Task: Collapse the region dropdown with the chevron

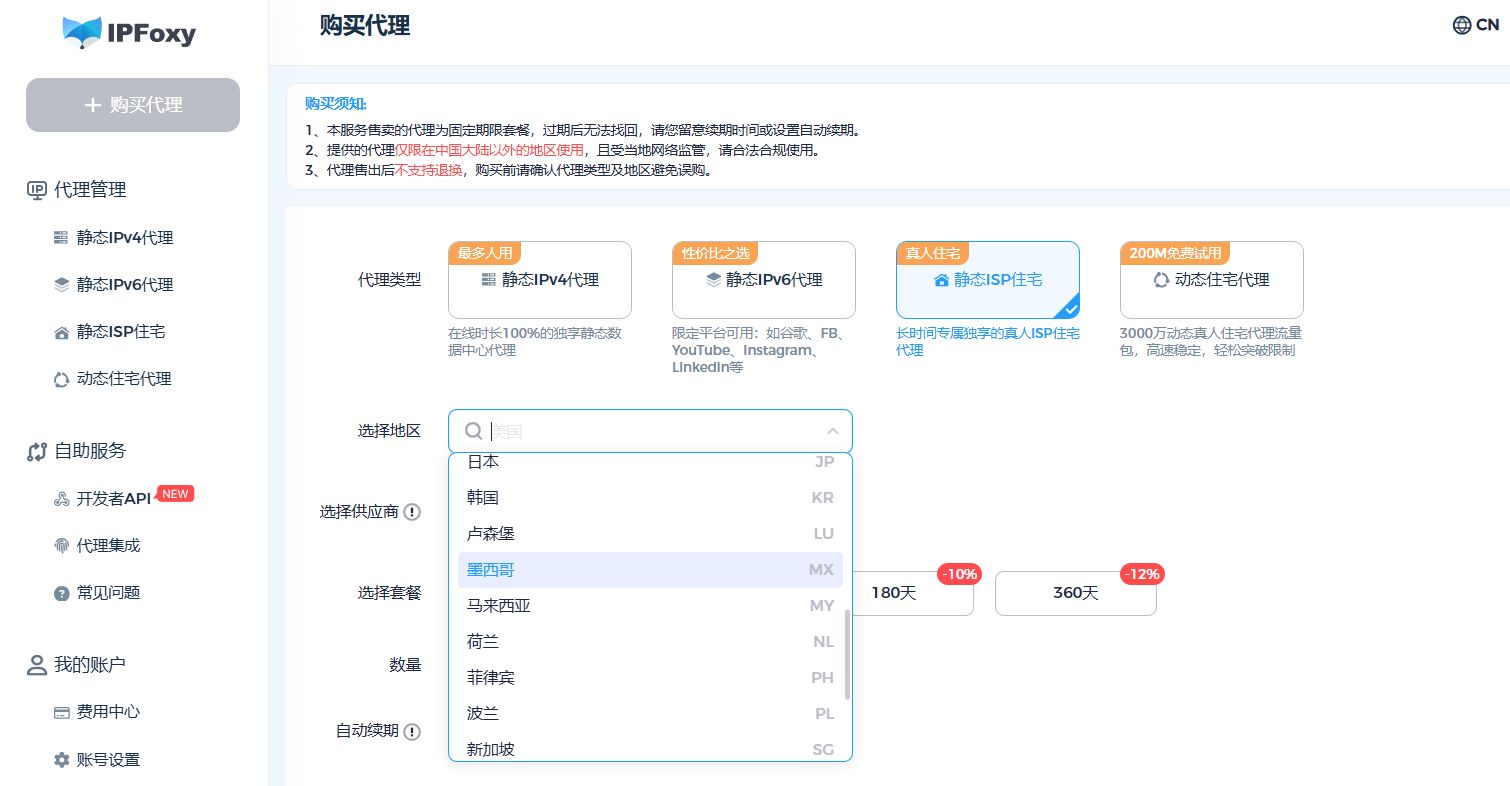Action: [x=832, y=431]
